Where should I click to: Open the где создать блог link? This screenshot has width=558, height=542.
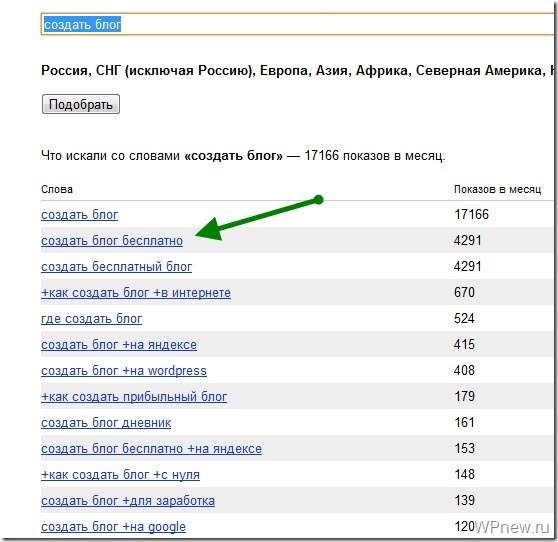click(x=91, y=319)
